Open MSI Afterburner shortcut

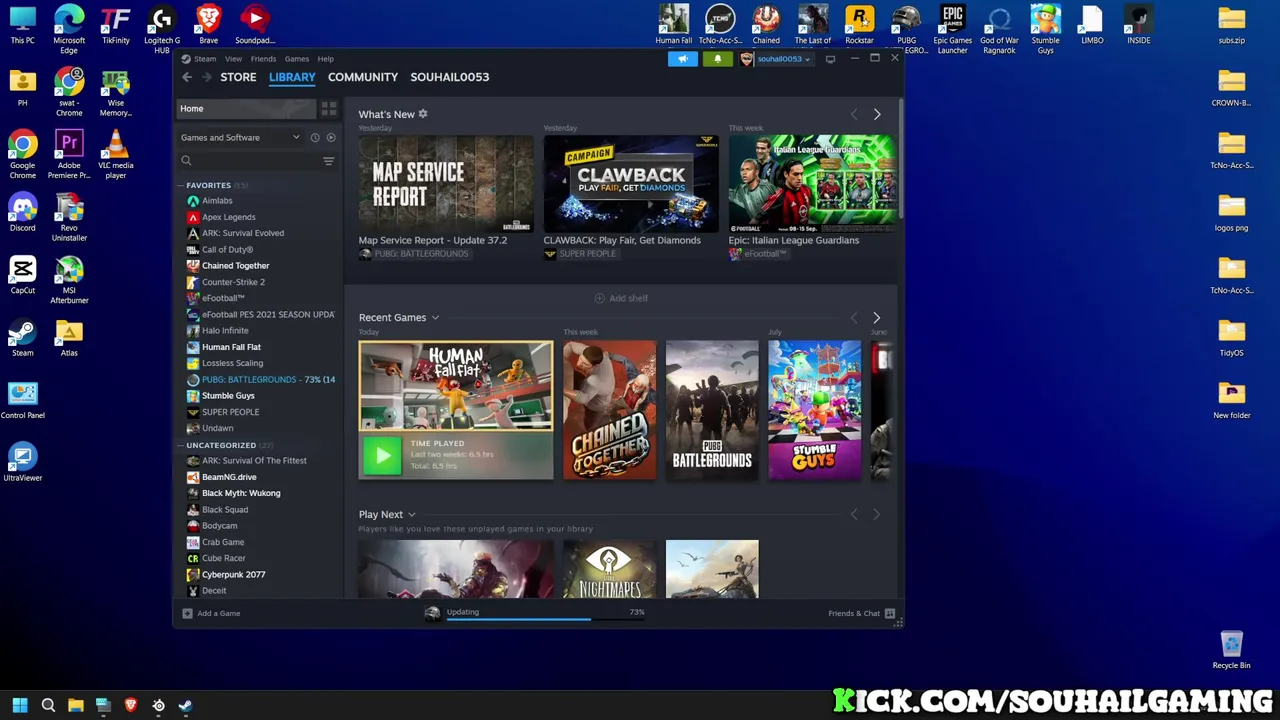(x=69, y=280)
